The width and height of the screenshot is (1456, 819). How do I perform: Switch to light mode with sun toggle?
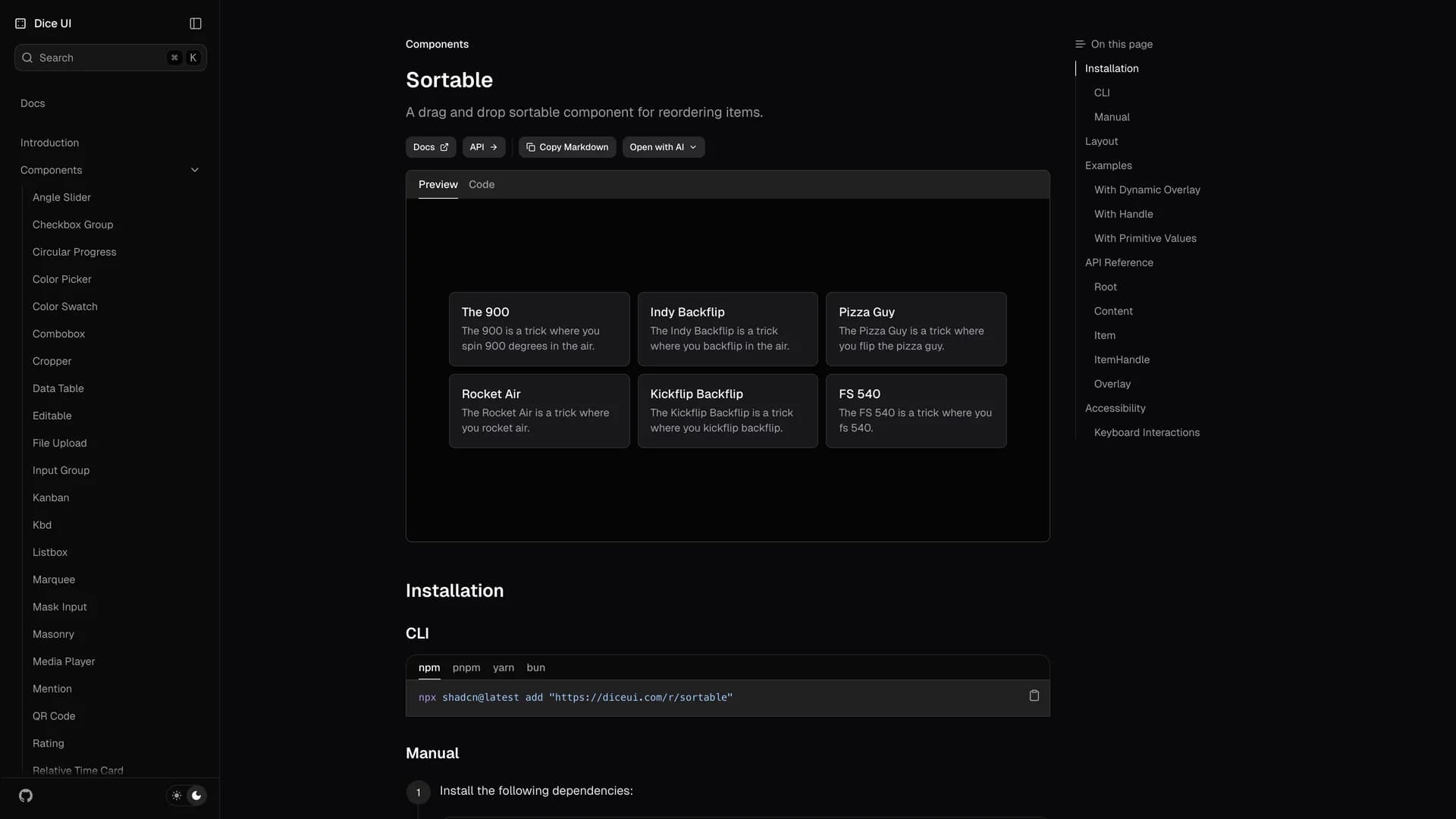tap(176, 795)
